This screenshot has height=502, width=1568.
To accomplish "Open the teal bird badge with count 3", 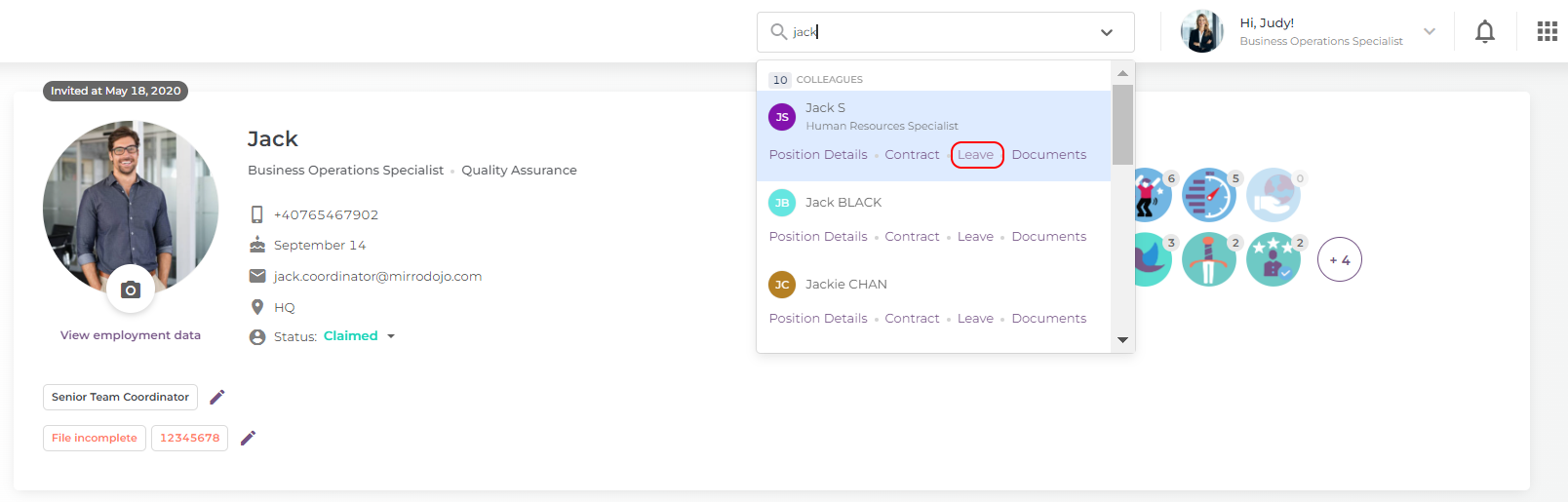I will tap(1155, 259).
